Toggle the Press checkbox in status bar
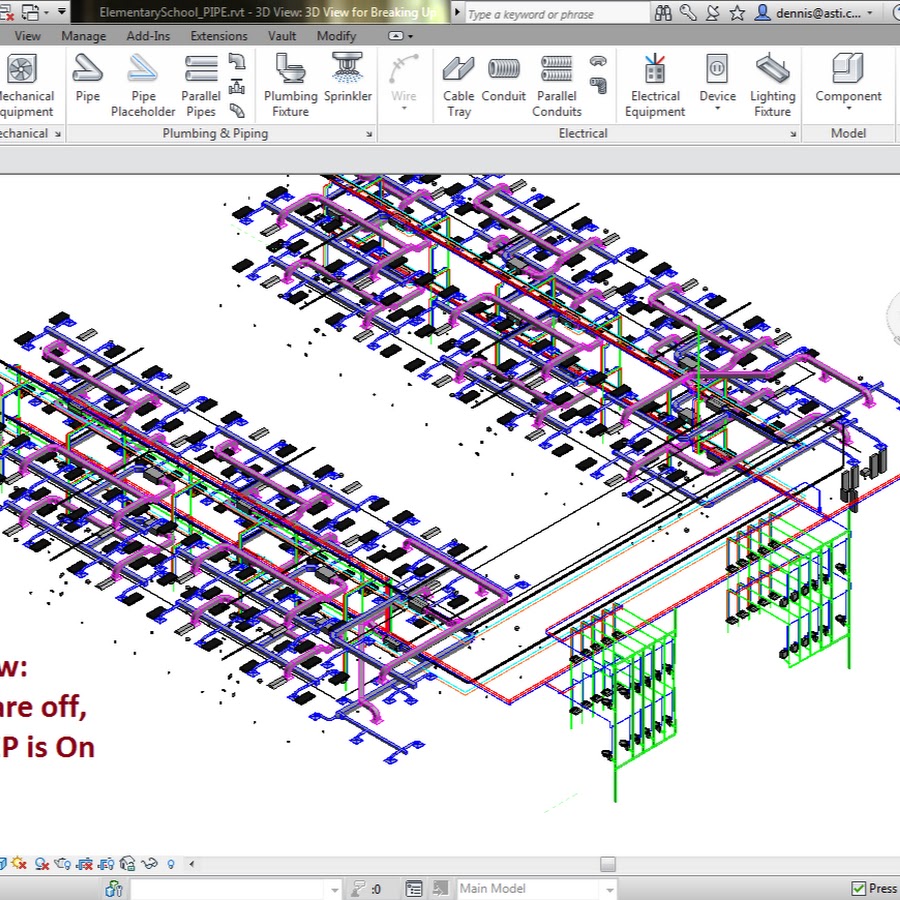This screenshot has height=900, width=900. click(858, 888)
